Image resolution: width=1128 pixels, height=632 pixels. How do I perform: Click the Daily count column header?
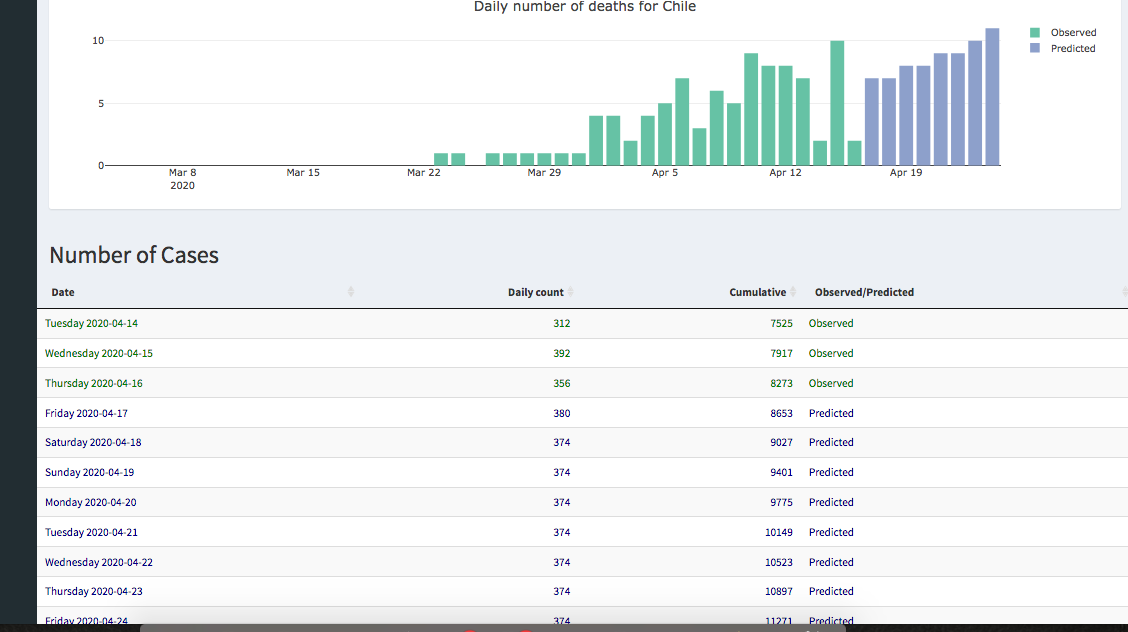535,292
